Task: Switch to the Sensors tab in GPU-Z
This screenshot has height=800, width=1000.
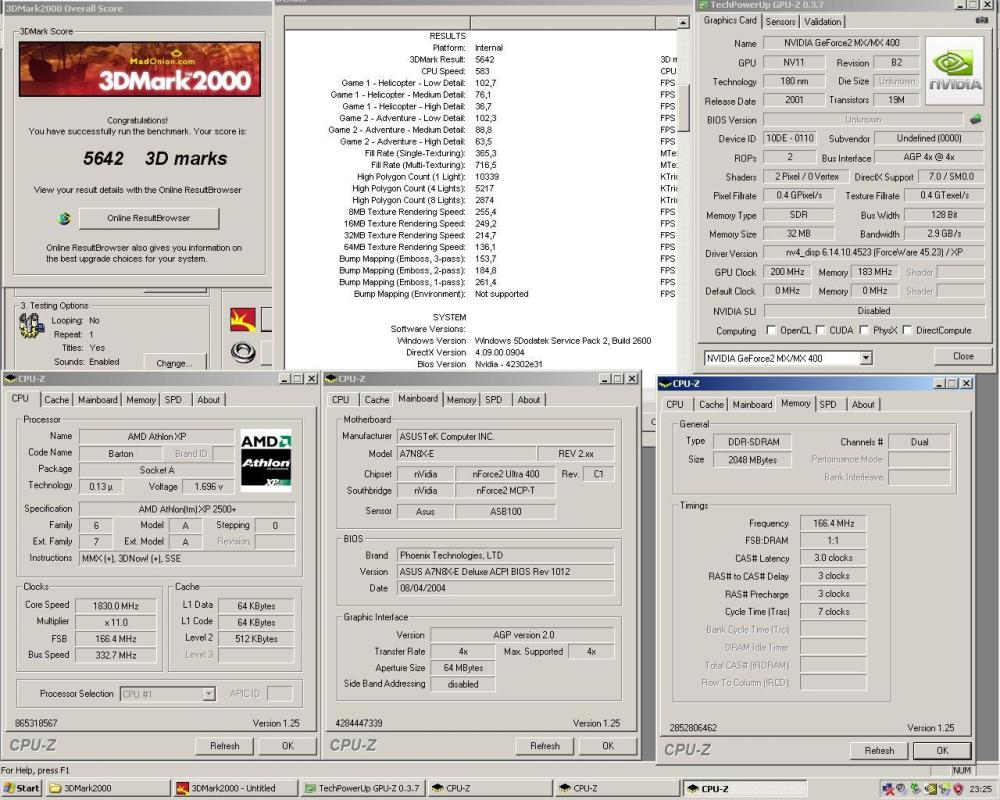Action: [x=781, y=21]
